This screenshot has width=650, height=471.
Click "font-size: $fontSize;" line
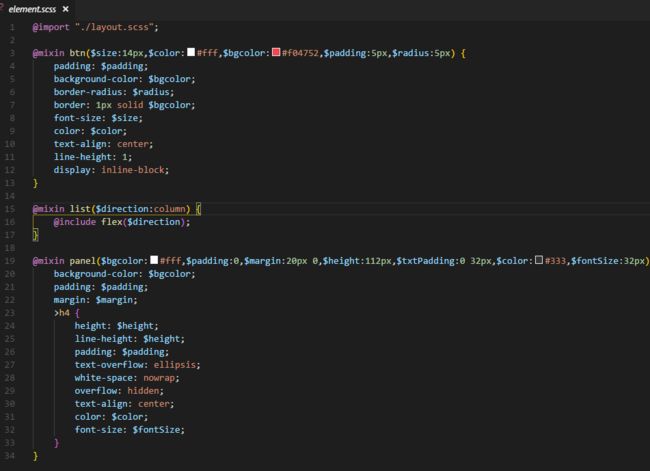[x=130, y=430]
